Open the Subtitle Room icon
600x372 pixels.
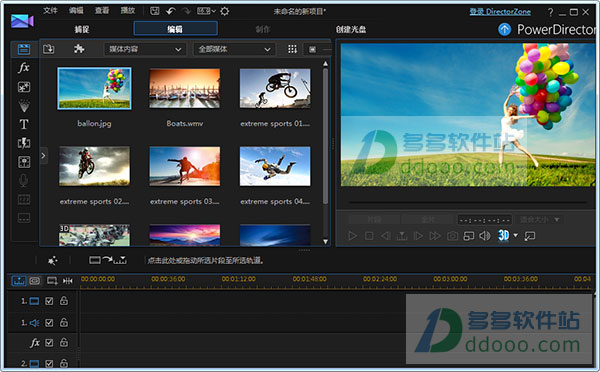point(24,218)
